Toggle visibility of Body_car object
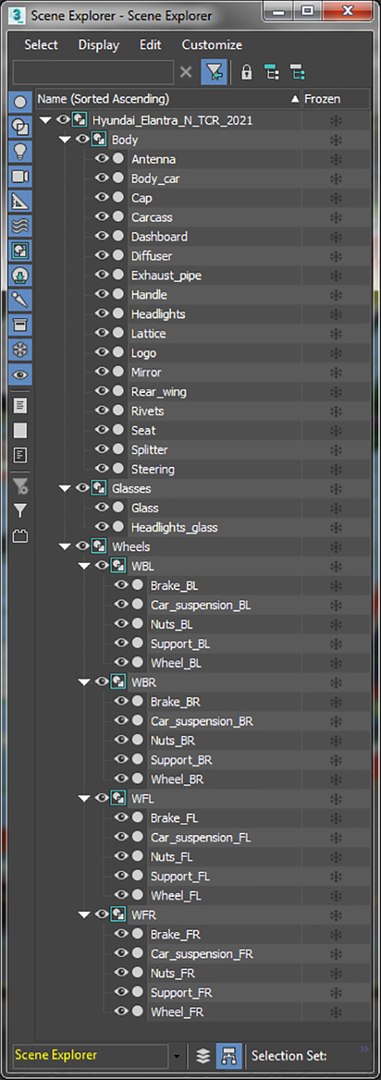This screenshot has height=1080, width=381. (x=102, y=178)
